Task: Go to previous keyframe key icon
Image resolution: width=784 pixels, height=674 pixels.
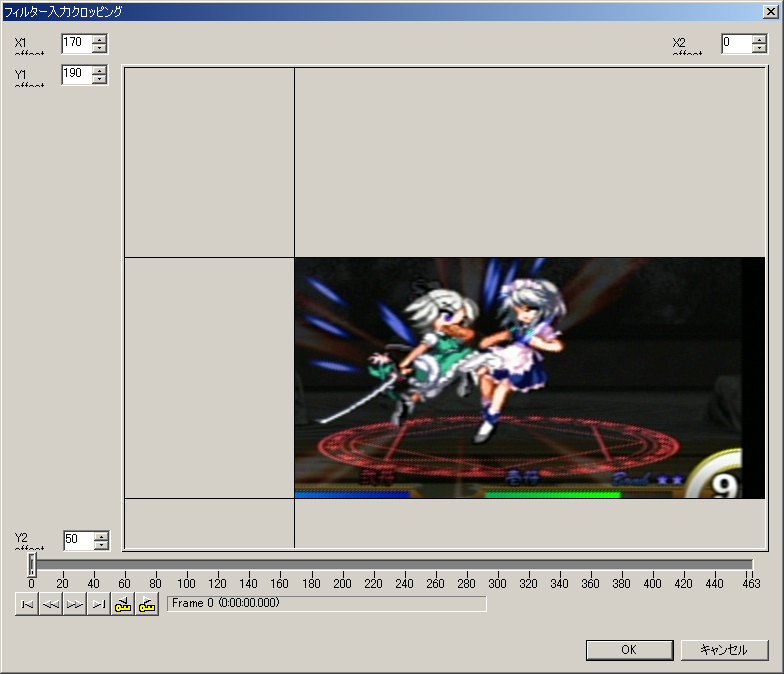Action: point(123,605)
